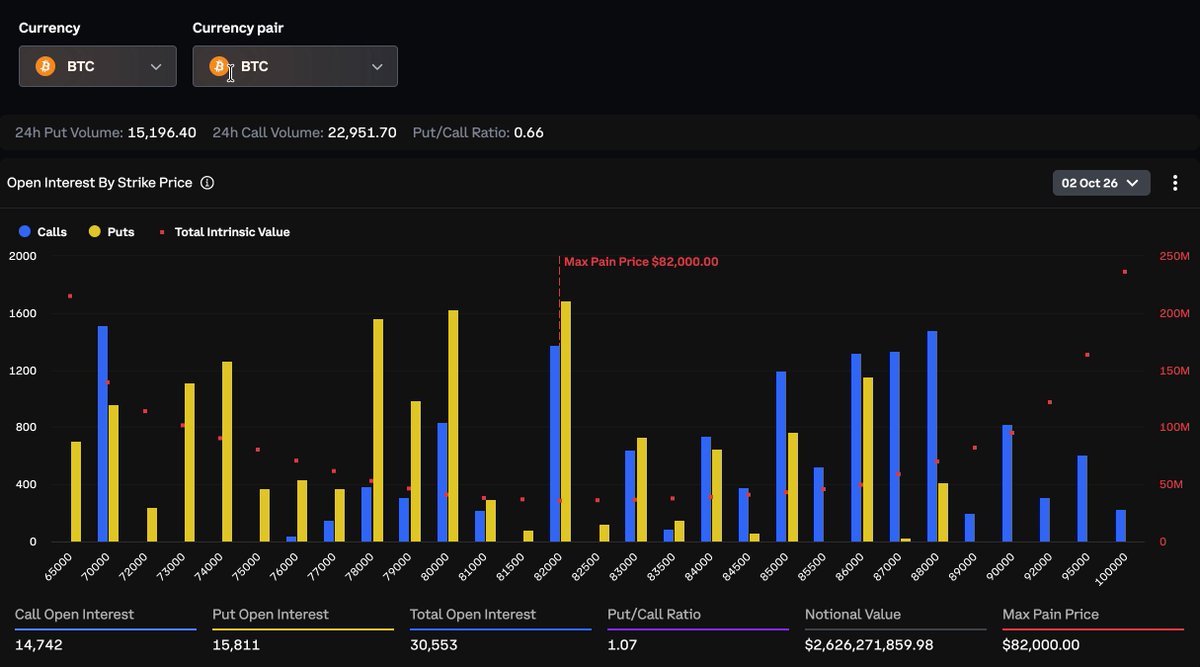Open the three-dot chart options menu
Image resolution: width=1200 pixels, height=667 pixels.
tap(1175, 183)
